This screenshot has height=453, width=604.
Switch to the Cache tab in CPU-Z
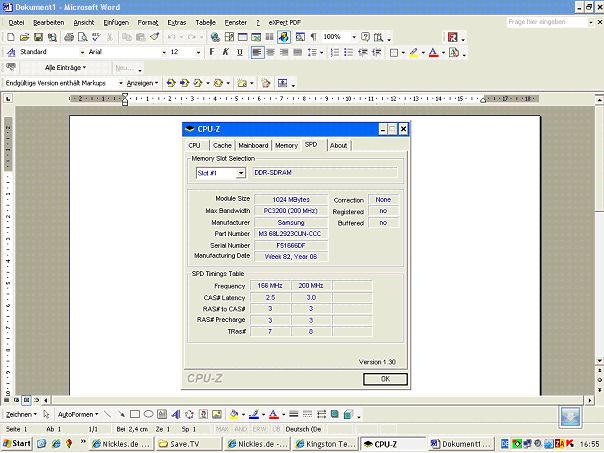pyautogui.click(x=222, y=145)
